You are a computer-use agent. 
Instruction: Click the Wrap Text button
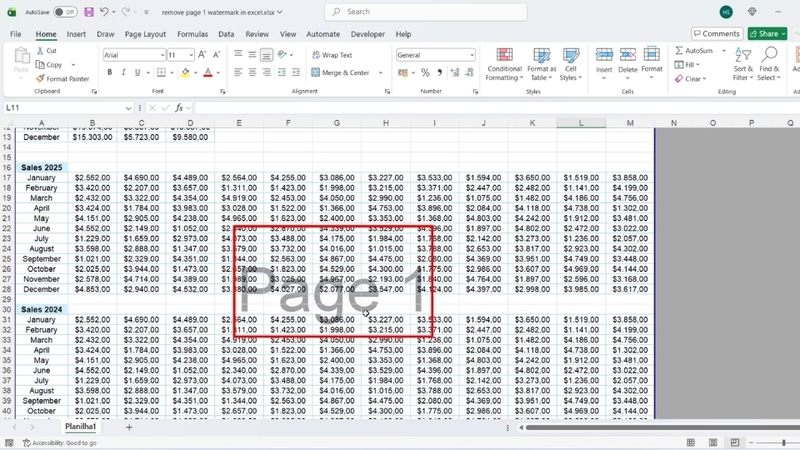pos(332,55)
